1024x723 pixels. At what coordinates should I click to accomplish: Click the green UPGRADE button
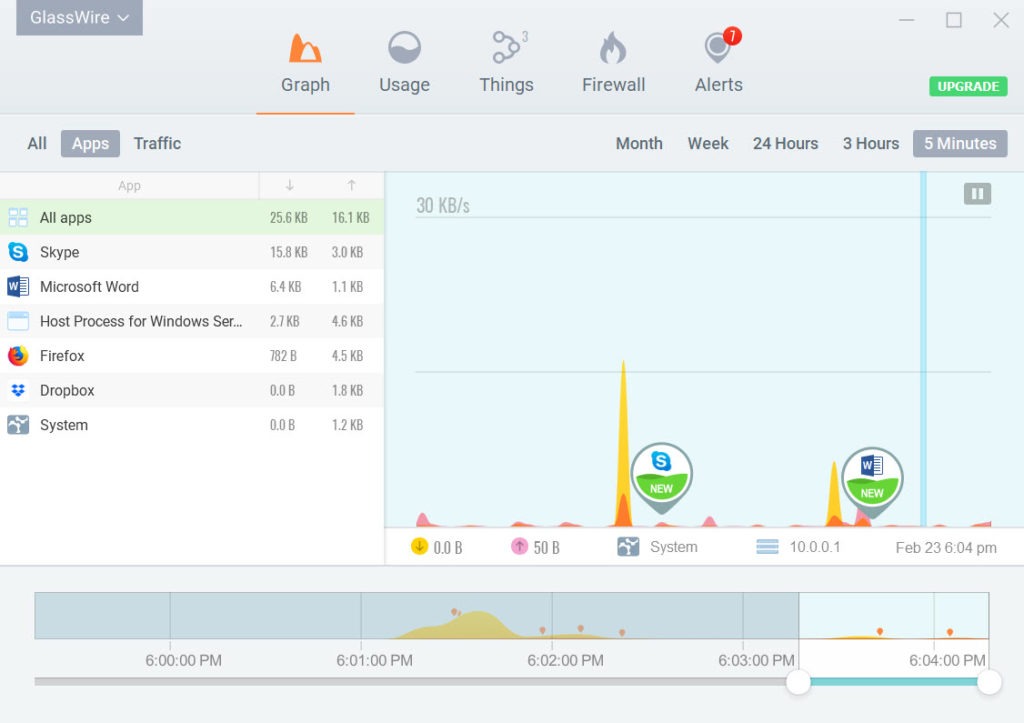pos(968,86)
